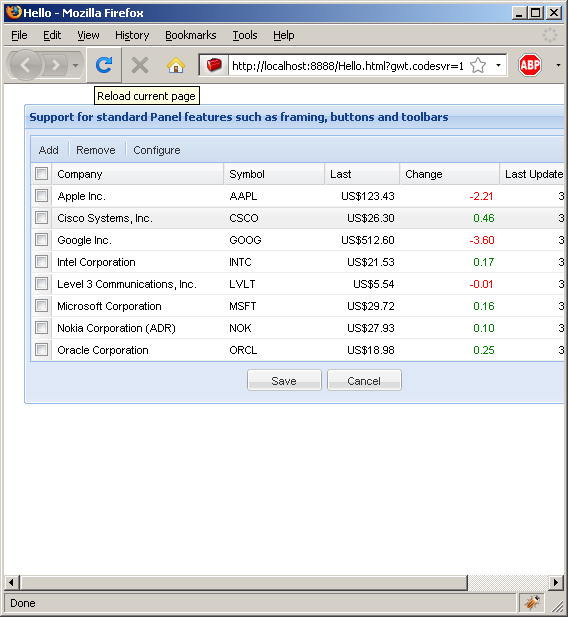
Task: Click the -2.21 change value
Action: [x=481, y=196]
